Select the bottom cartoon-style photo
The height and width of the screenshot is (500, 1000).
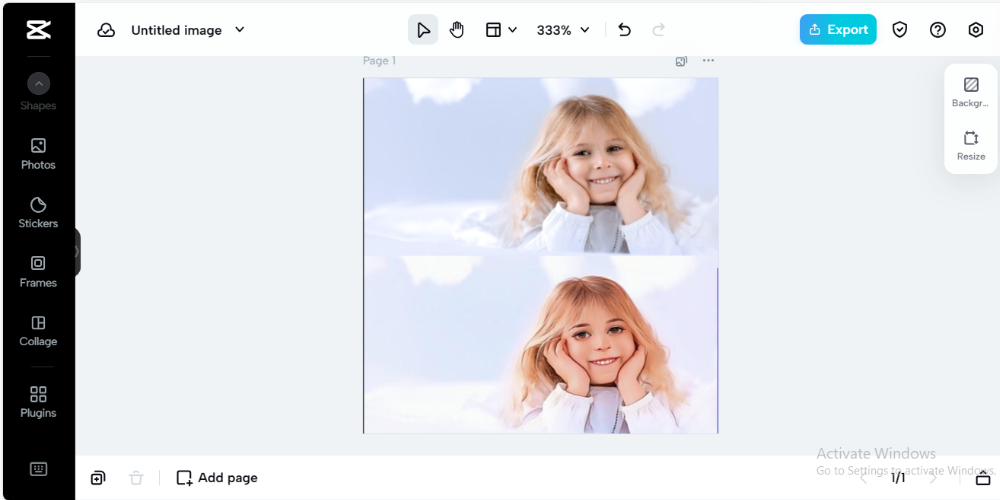[540, 344]
